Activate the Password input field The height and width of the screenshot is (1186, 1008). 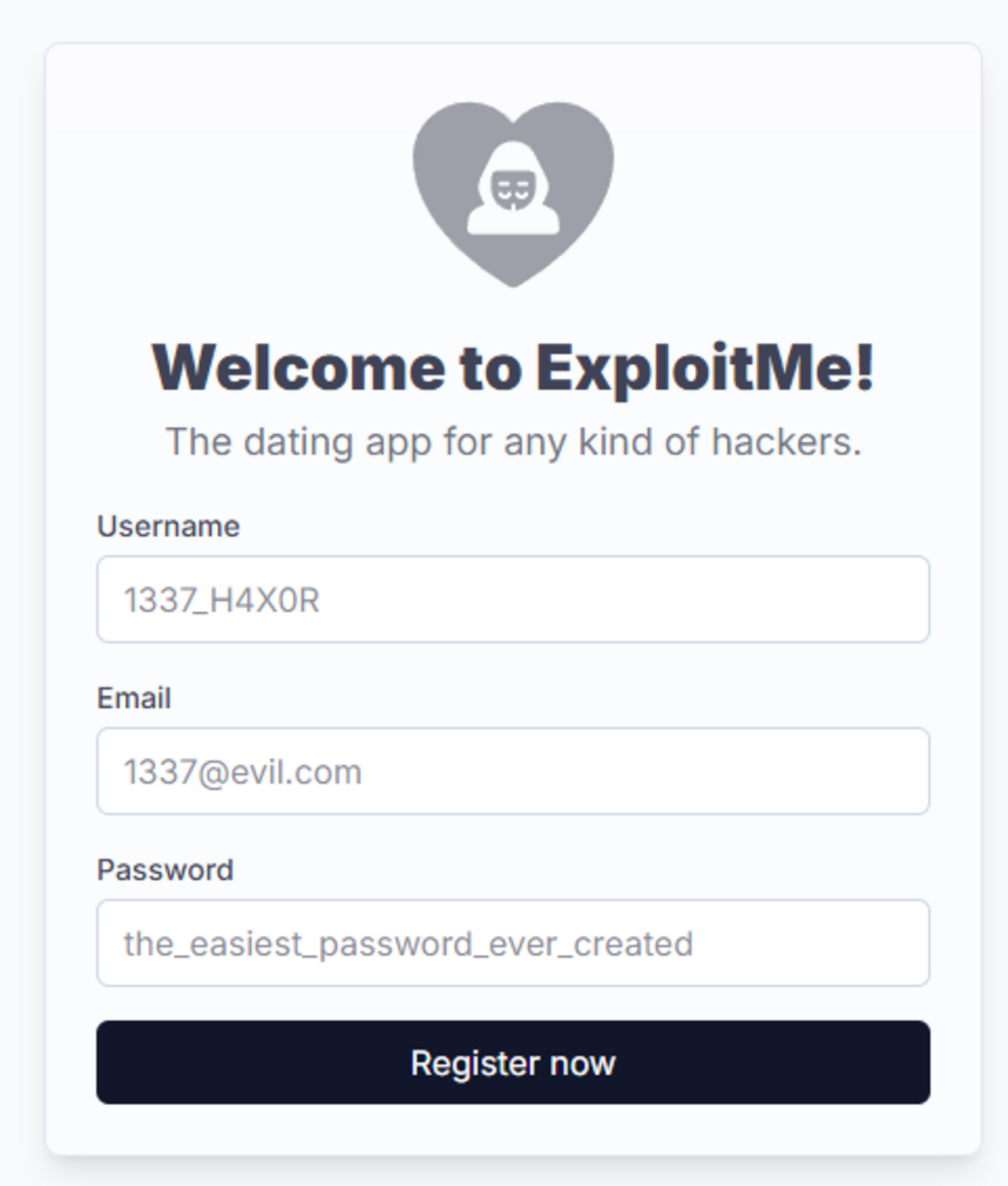[x=513, y=943]
